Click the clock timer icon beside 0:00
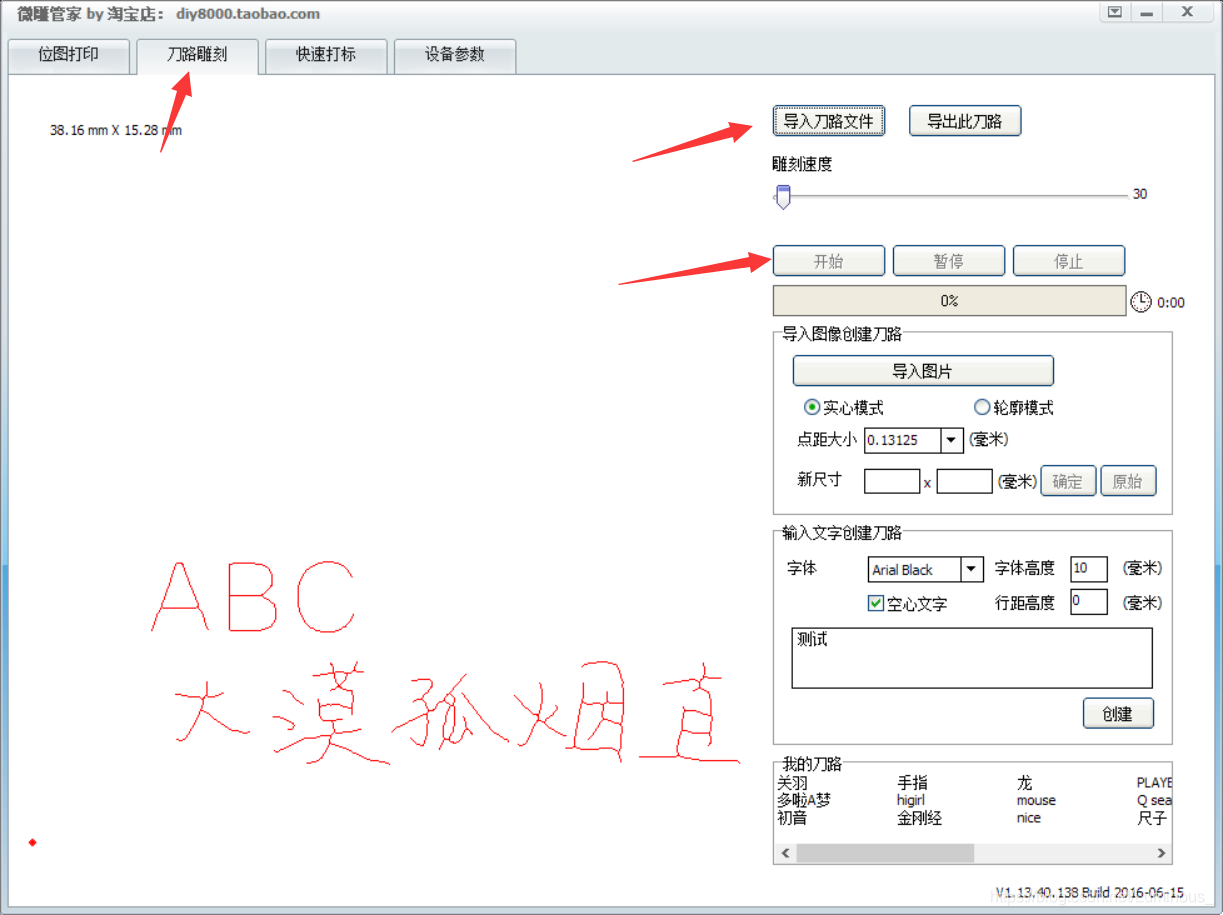The width and height of the screenshot is (1223, 915). pos(1141,300)
